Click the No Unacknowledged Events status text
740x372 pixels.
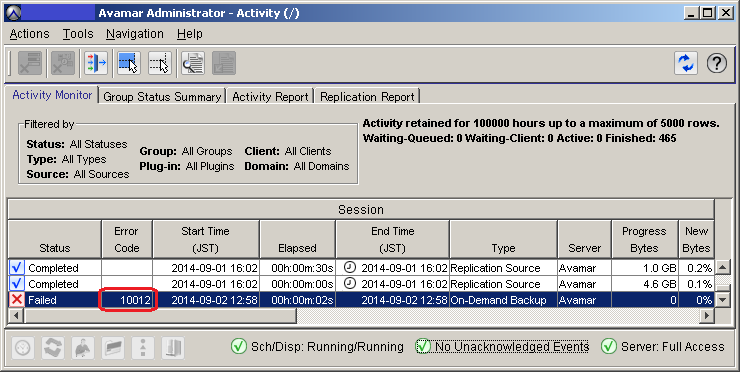pyautogui.click(x=512, y=347)
